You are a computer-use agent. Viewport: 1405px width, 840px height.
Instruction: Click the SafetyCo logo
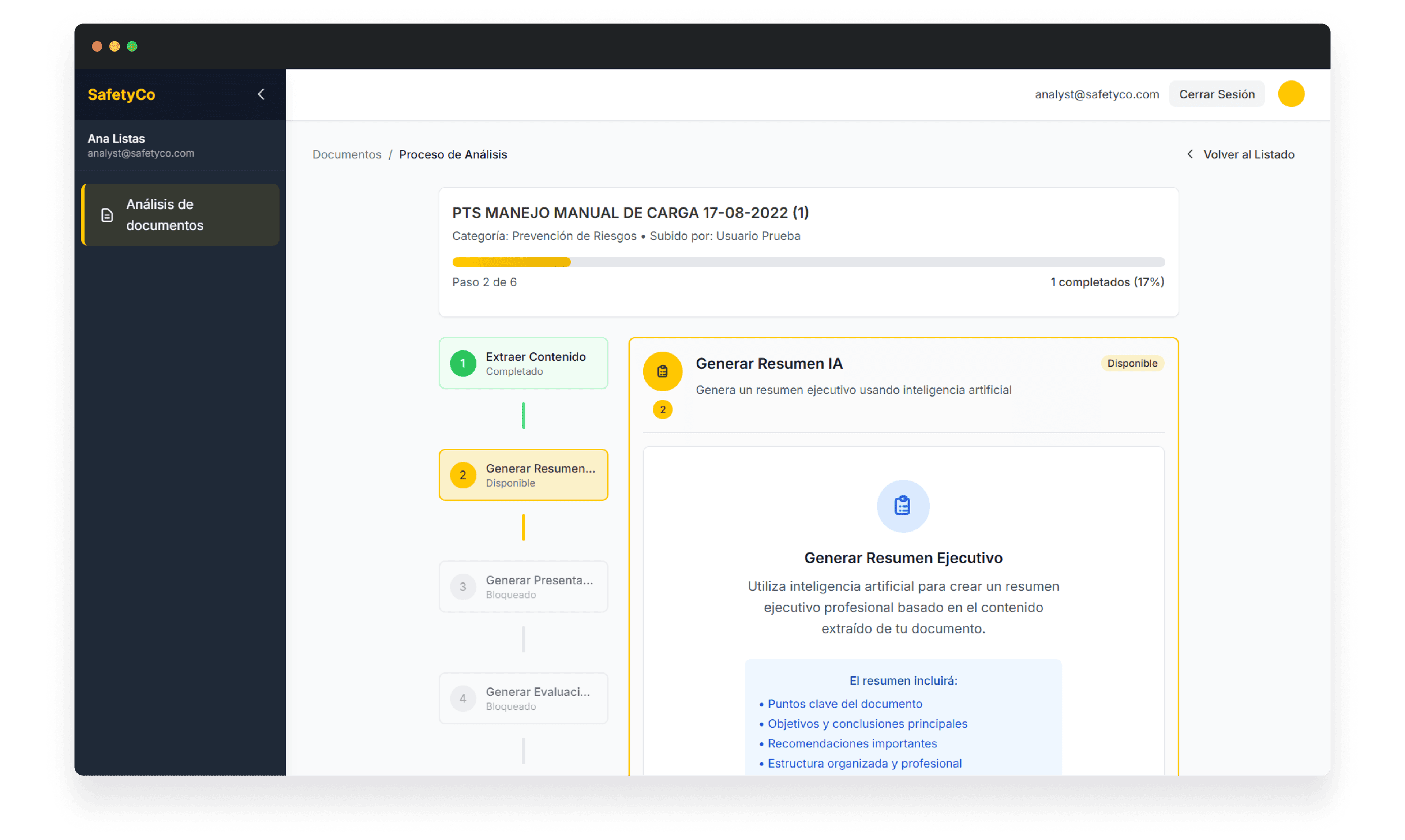121,94
